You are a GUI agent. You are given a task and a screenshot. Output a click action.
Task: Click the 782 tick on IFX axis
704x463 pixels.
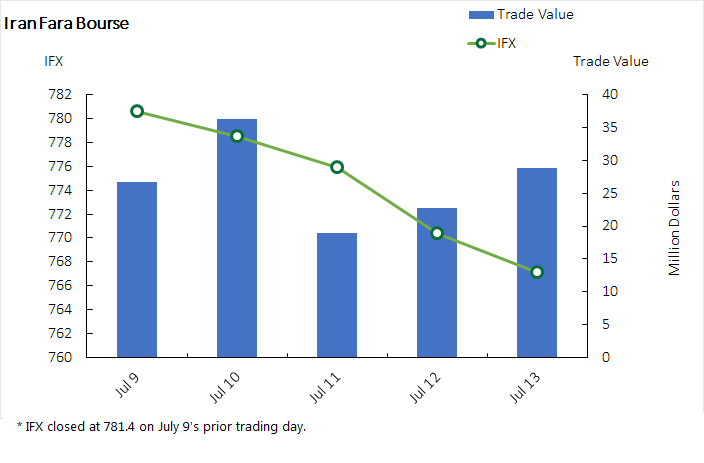coord(59,95)
